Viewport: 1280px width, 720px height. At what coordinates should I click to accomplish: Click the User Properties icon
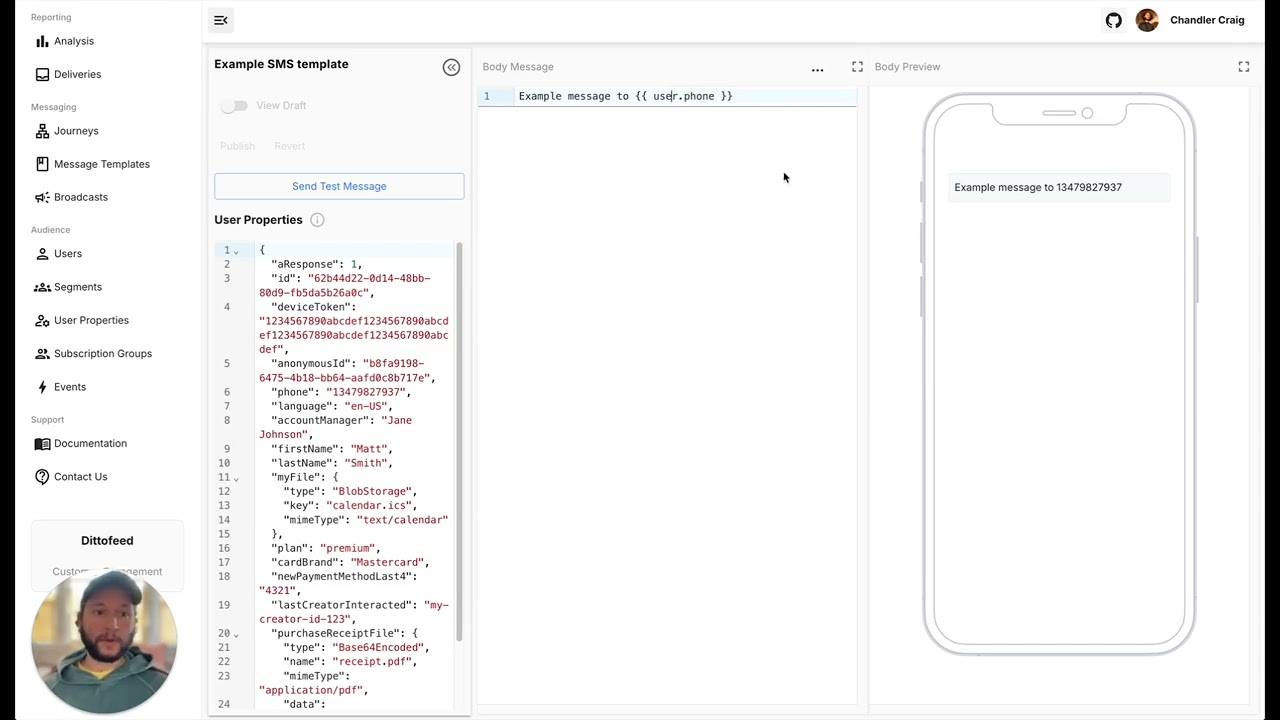pos(42,320)
